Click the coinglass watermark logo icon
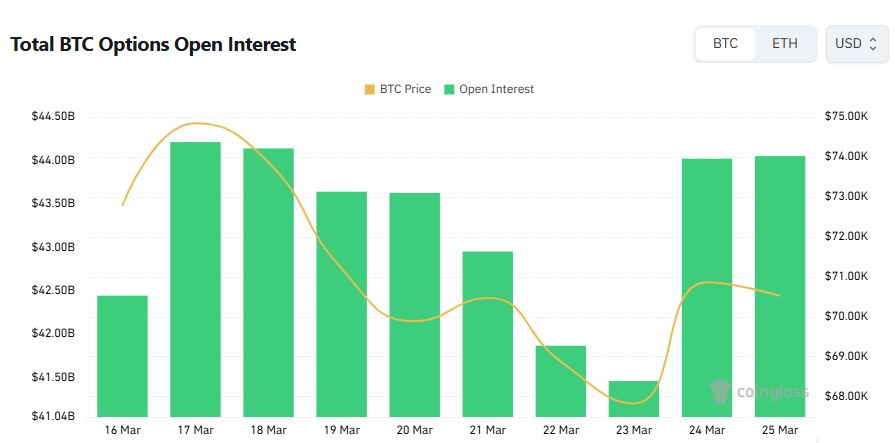 pos(719,390)
